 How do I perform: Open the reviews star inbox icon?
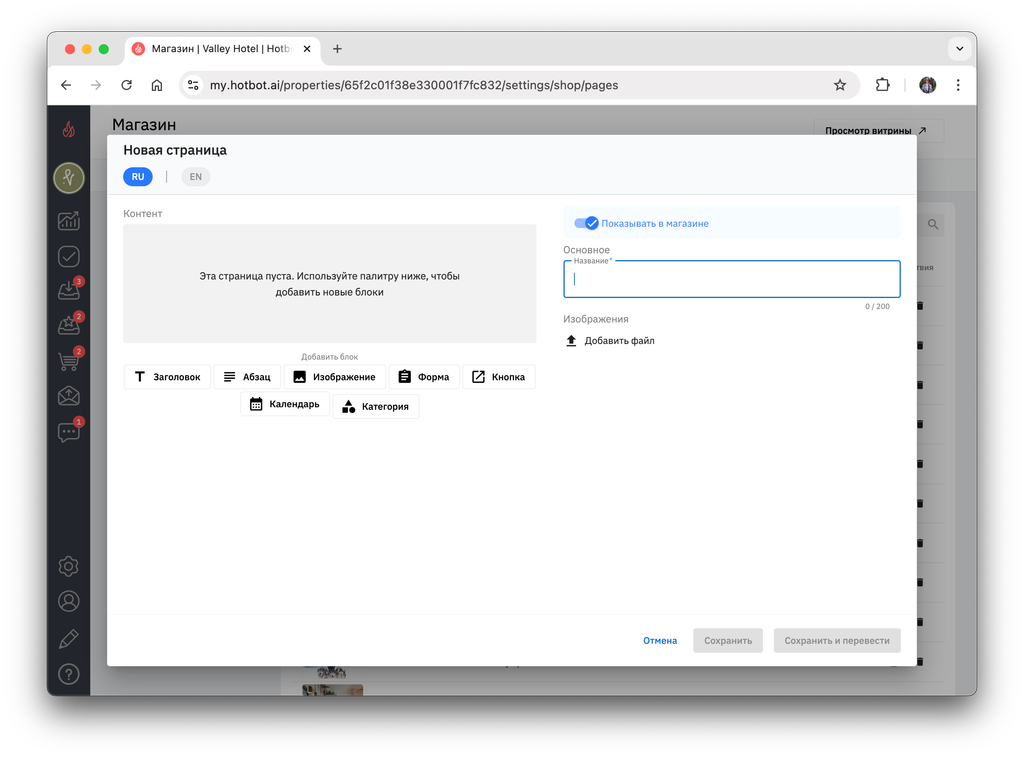point(69,324)
